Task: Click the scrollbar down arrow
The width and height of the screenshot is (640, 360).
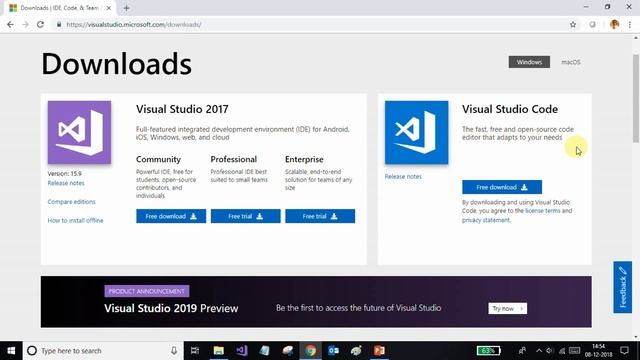Action: [x=636, y=337]
